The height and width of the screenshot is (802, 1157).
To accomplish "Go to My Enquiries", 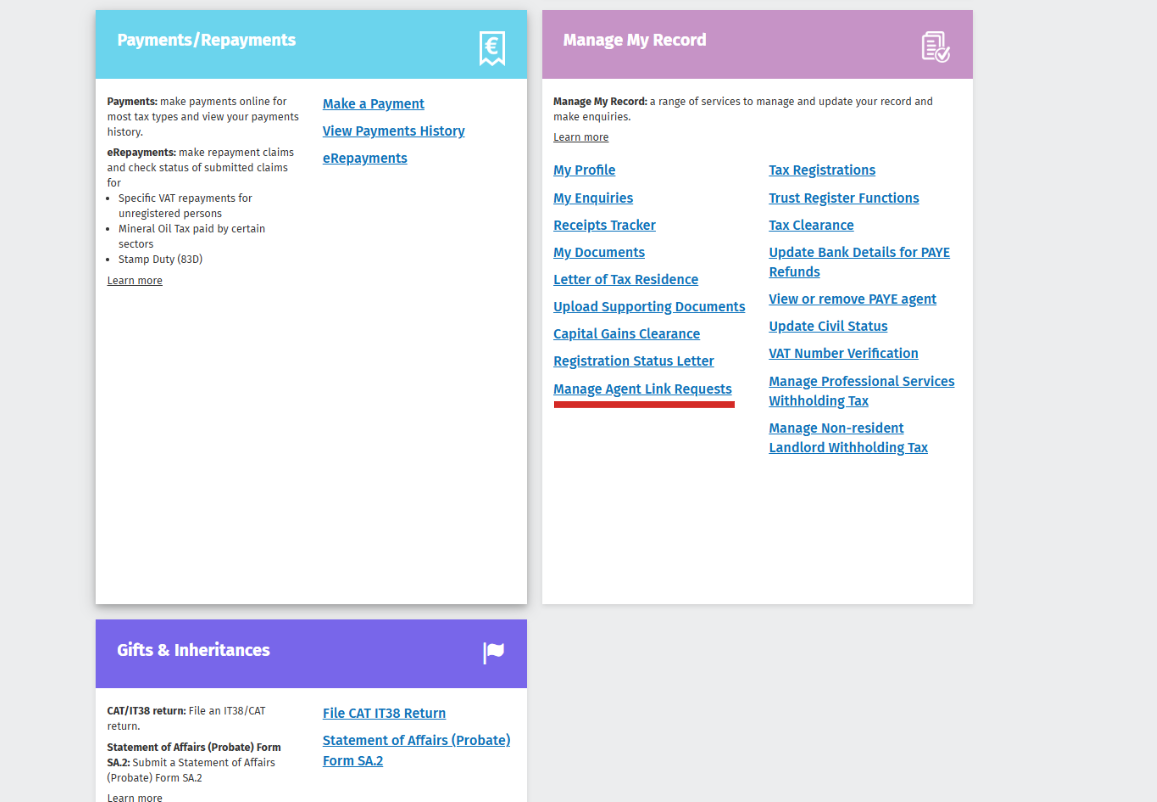I will coord(593,198).
